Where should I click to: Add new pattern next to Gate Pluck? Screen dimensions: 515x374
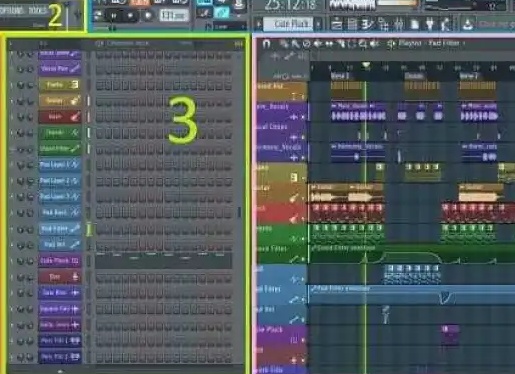coord(318,24)
